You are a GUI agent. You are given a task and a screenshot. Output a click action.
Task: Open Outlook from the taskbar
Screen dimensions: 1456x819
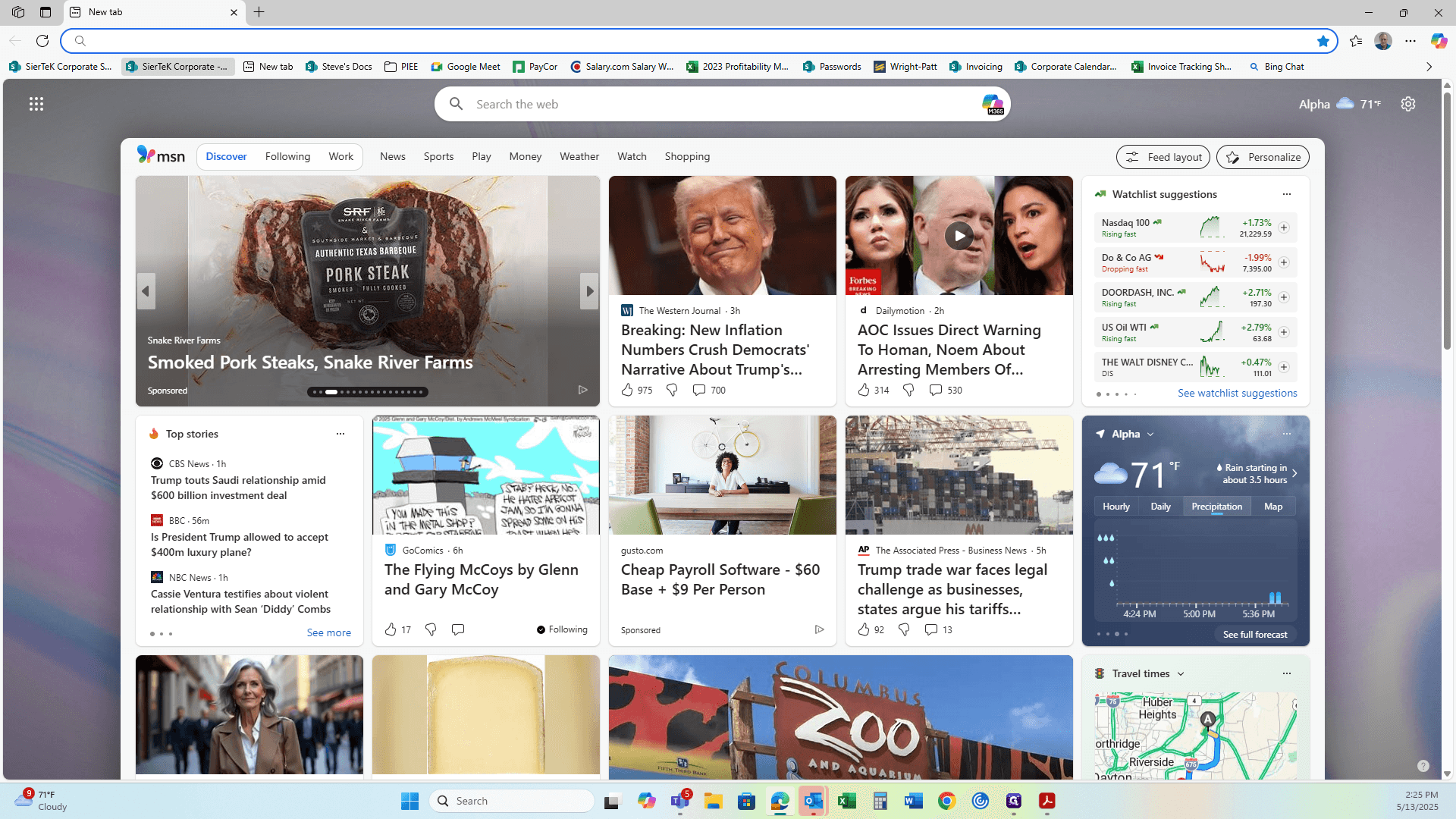point(814,801)
